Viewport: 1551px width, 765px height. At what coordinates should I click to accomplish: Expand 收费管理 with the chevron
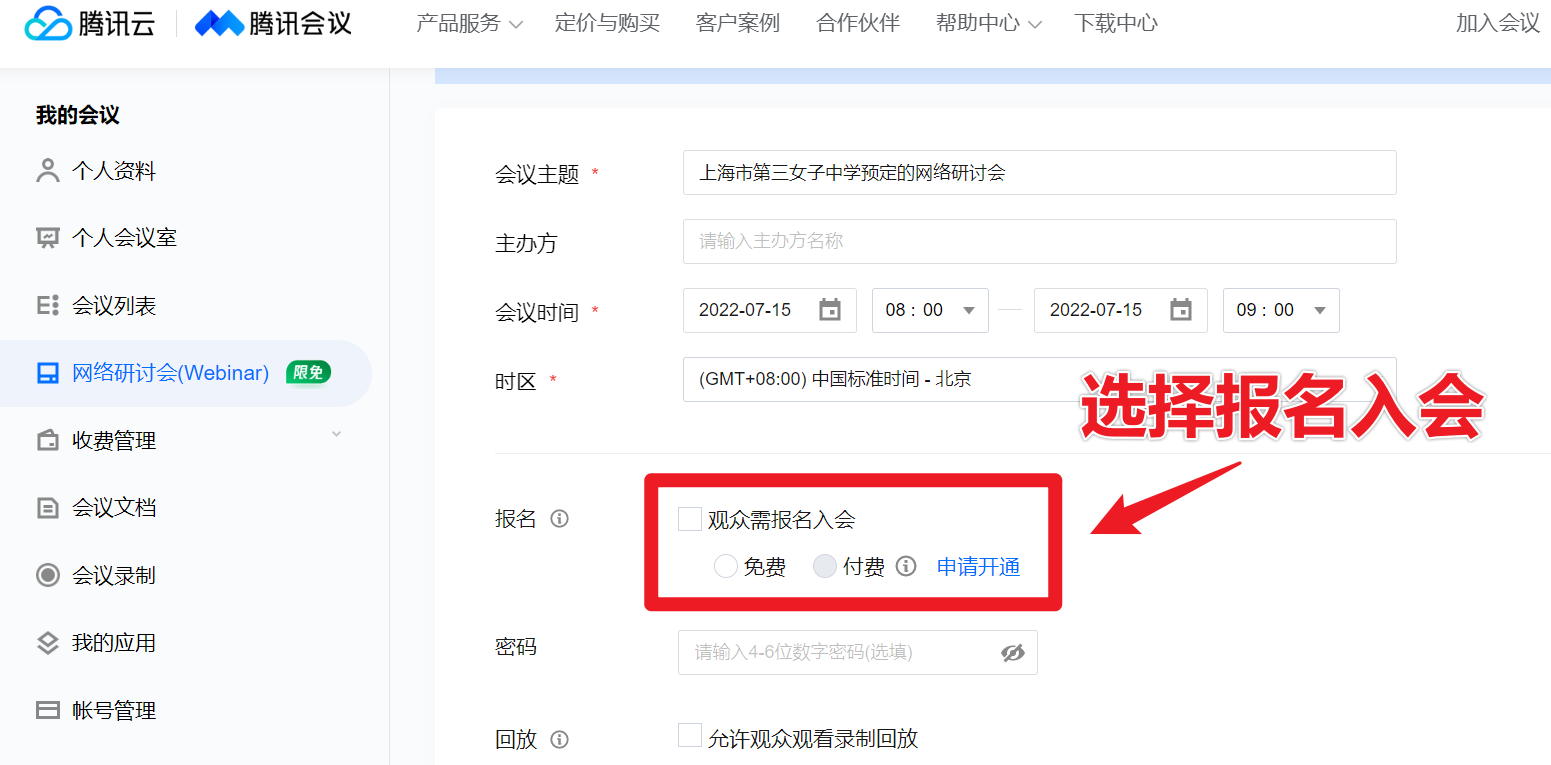336,434
